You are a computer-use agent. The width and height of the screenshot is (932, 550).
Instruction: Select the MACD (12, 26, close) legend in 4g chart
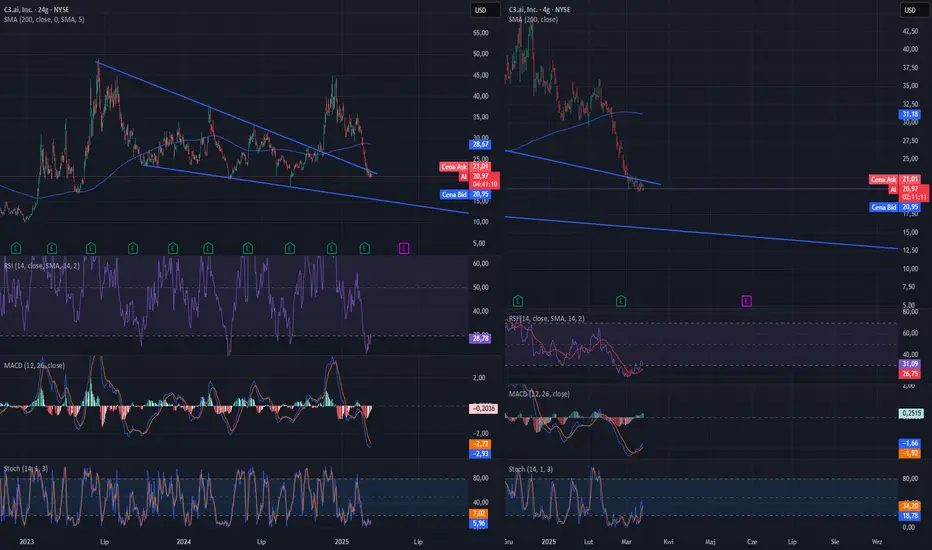coord(539,394)
